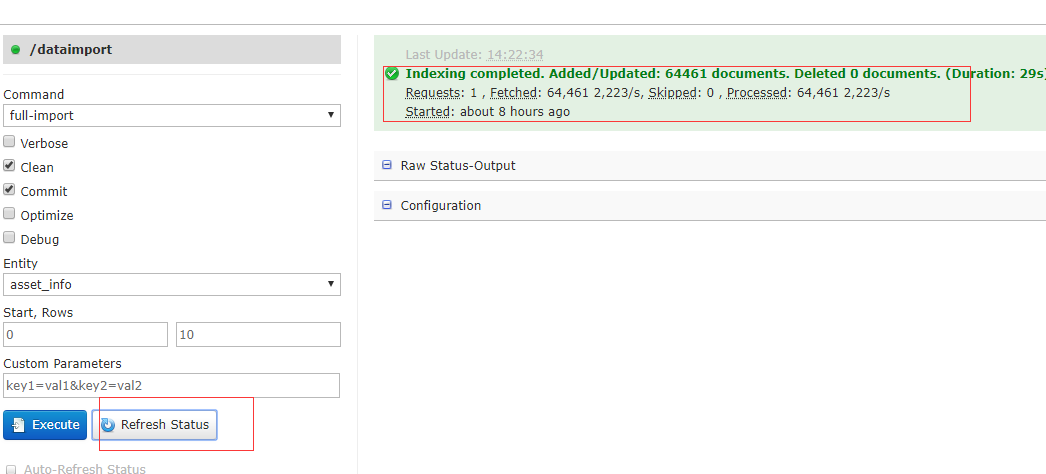Uncheck the Commit checkbox
This screenshot has width=1046, height=474.
click(10, 190)
